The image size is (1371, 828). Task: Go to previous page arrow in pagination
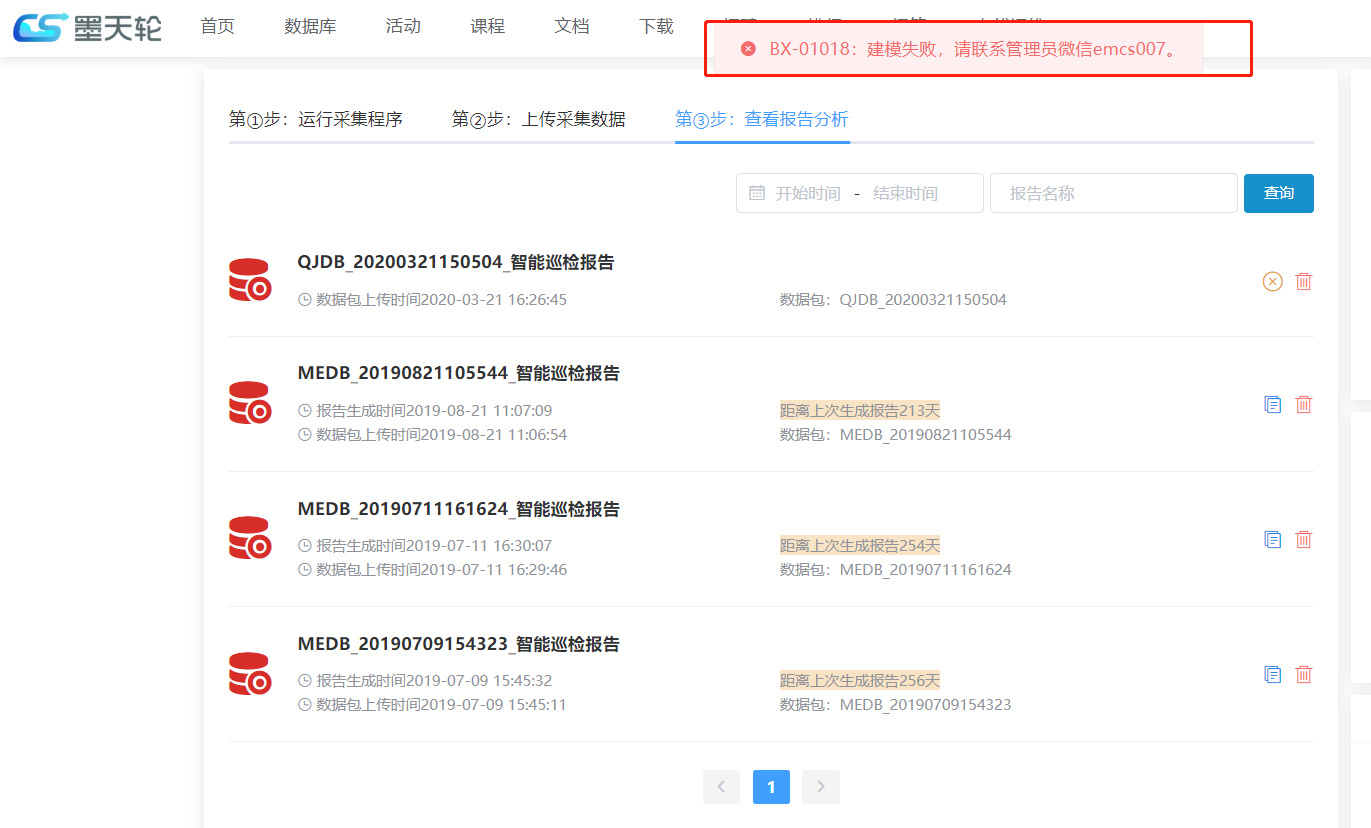(x=721, y=787)
